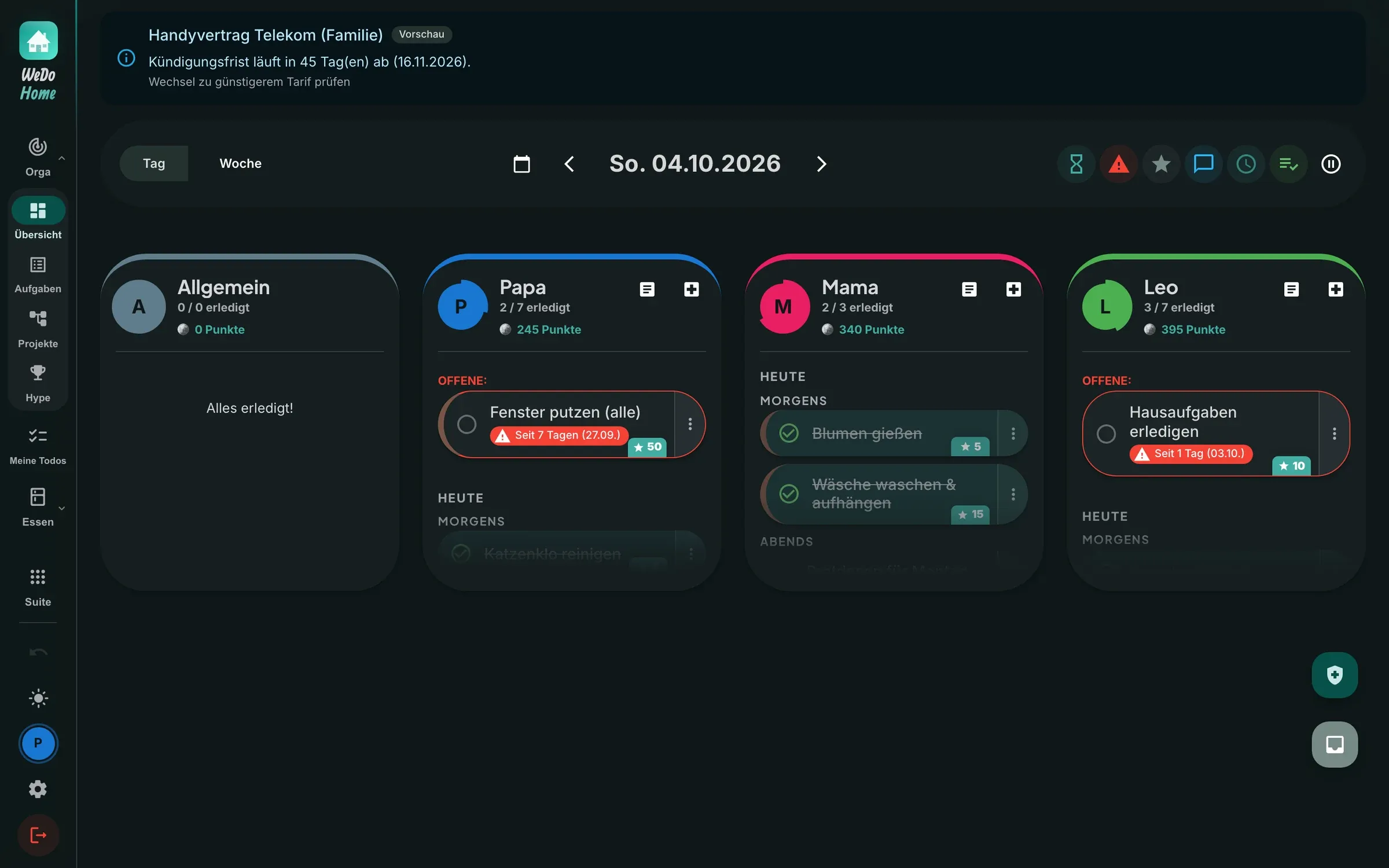Collapse the Orga group chevron
The width and height of the screenshot is (1389, 868).
(62, 157)
